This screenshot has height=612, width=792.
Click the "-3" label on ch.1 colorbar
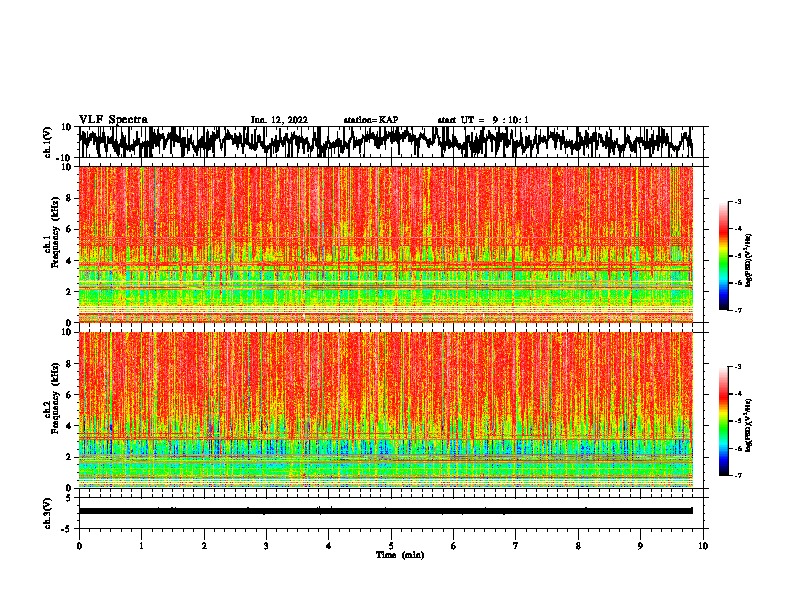pos(738,202)
